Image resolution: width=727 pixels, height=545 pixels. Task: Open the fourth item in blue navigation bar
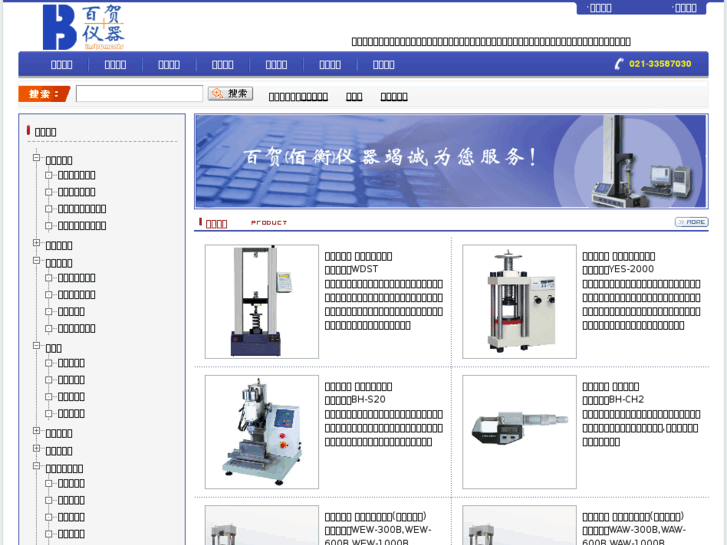pyautogui.click(x=223, y=64)
